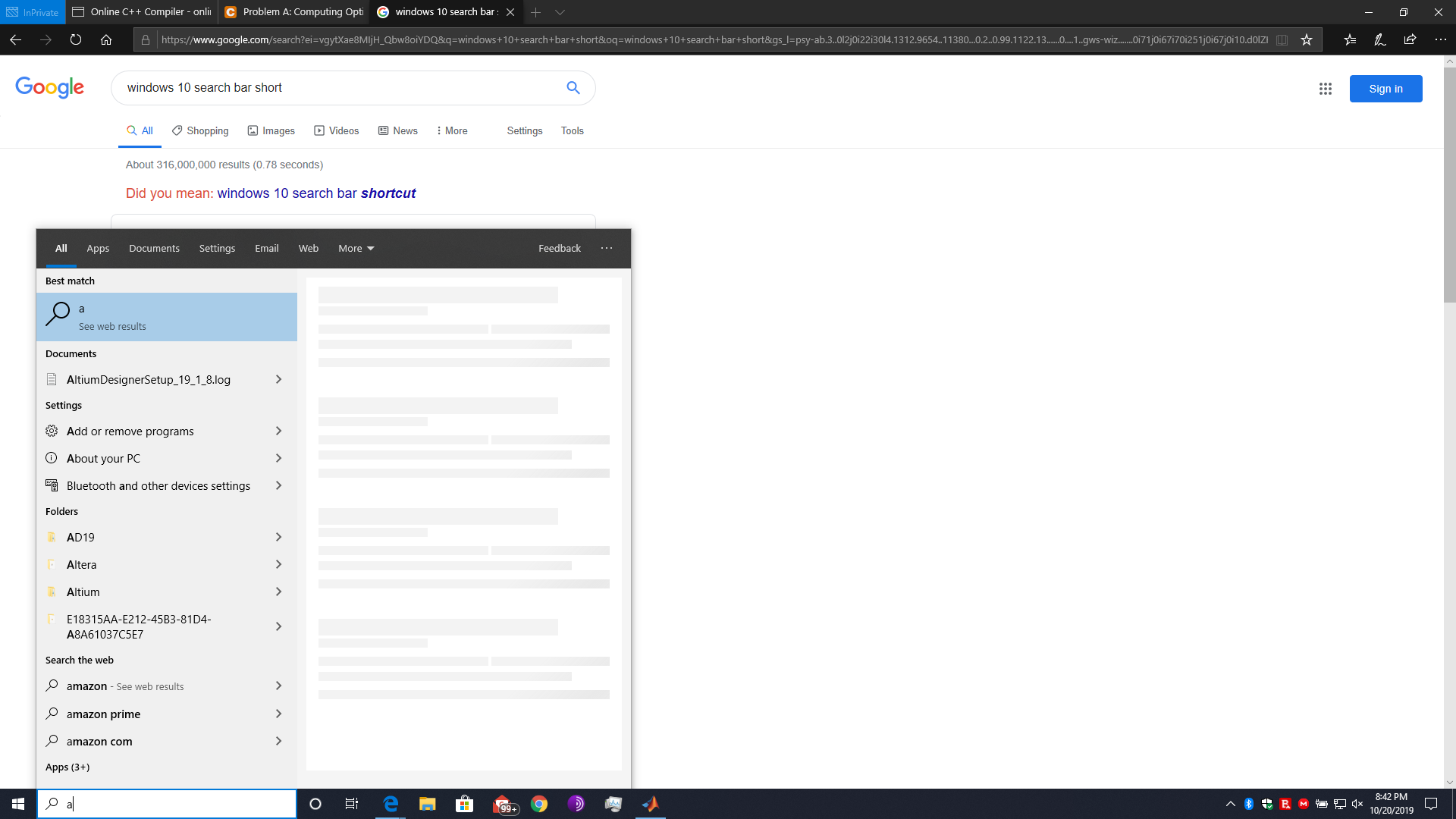Switch to the Online C++ Compiler tab

pyautogui.click(x=142, y=12)
